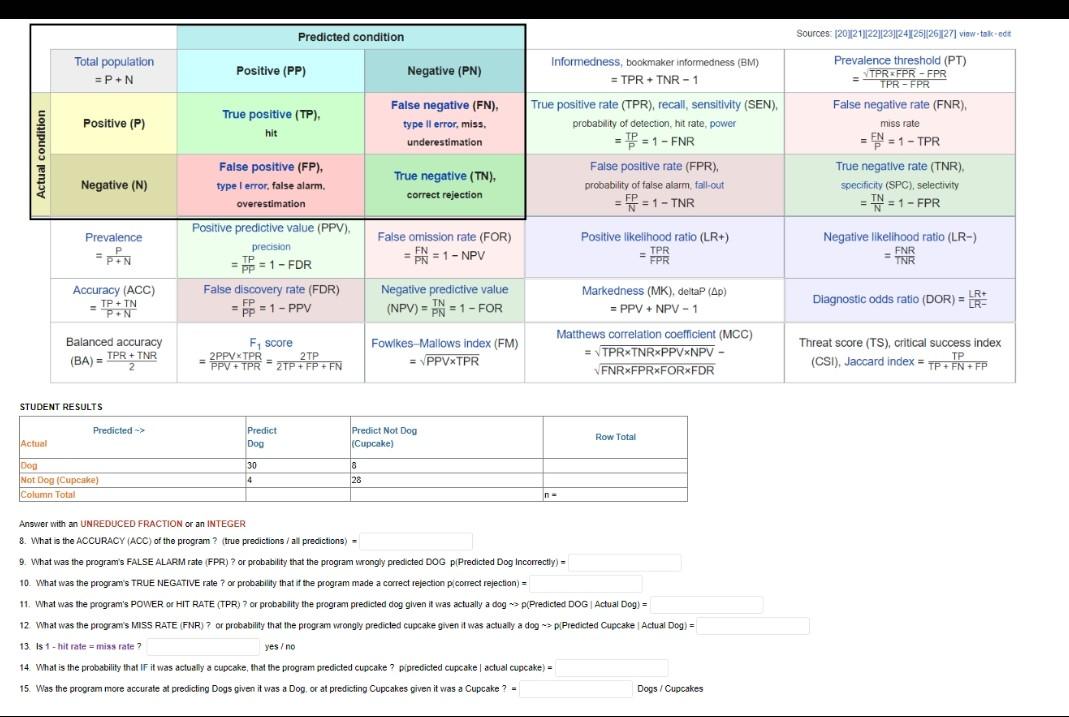
Task: Click the fall-out link
Action: 709,185
